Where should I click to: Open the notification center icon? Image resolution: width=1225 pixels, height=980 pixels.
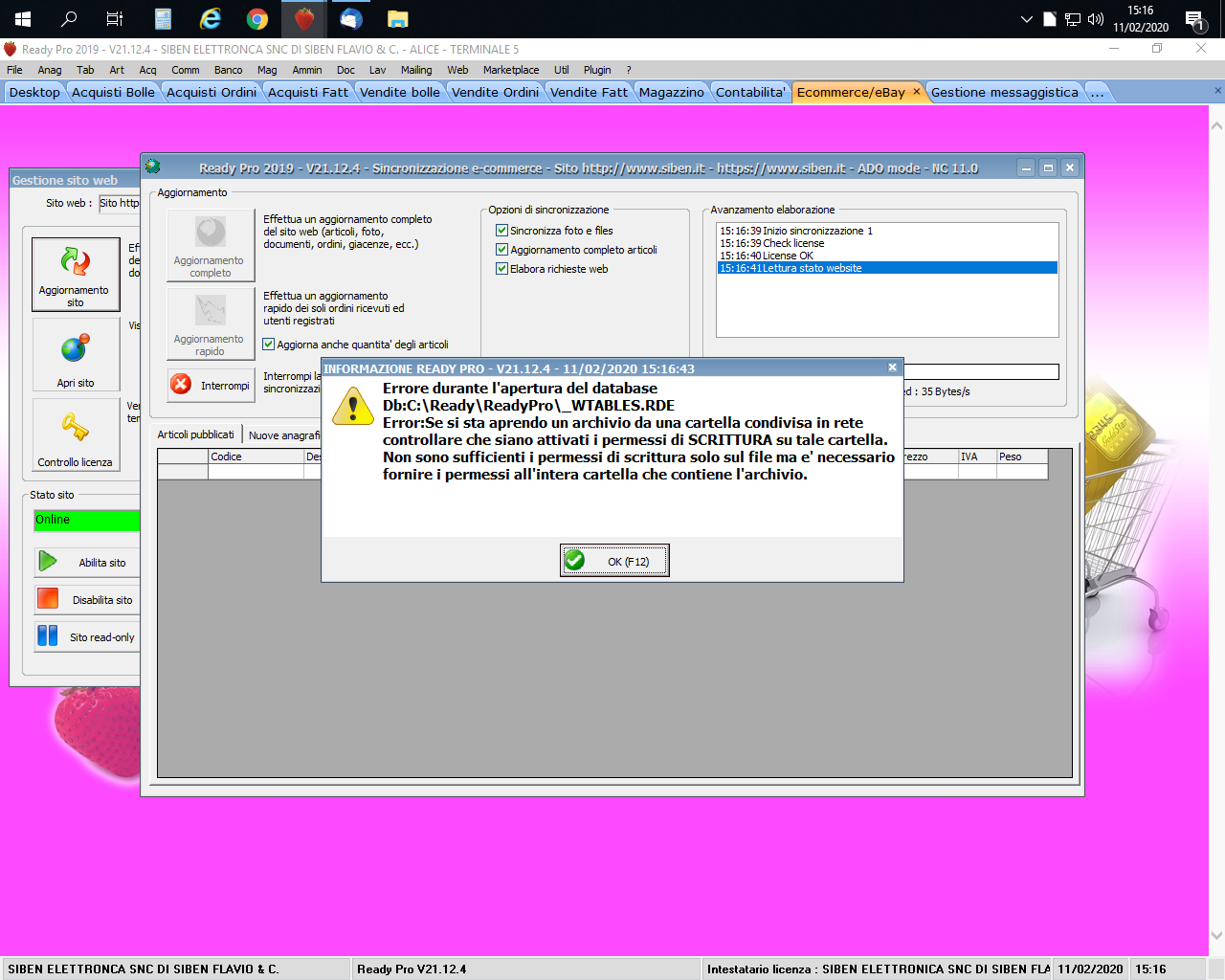coord(1194,19)
